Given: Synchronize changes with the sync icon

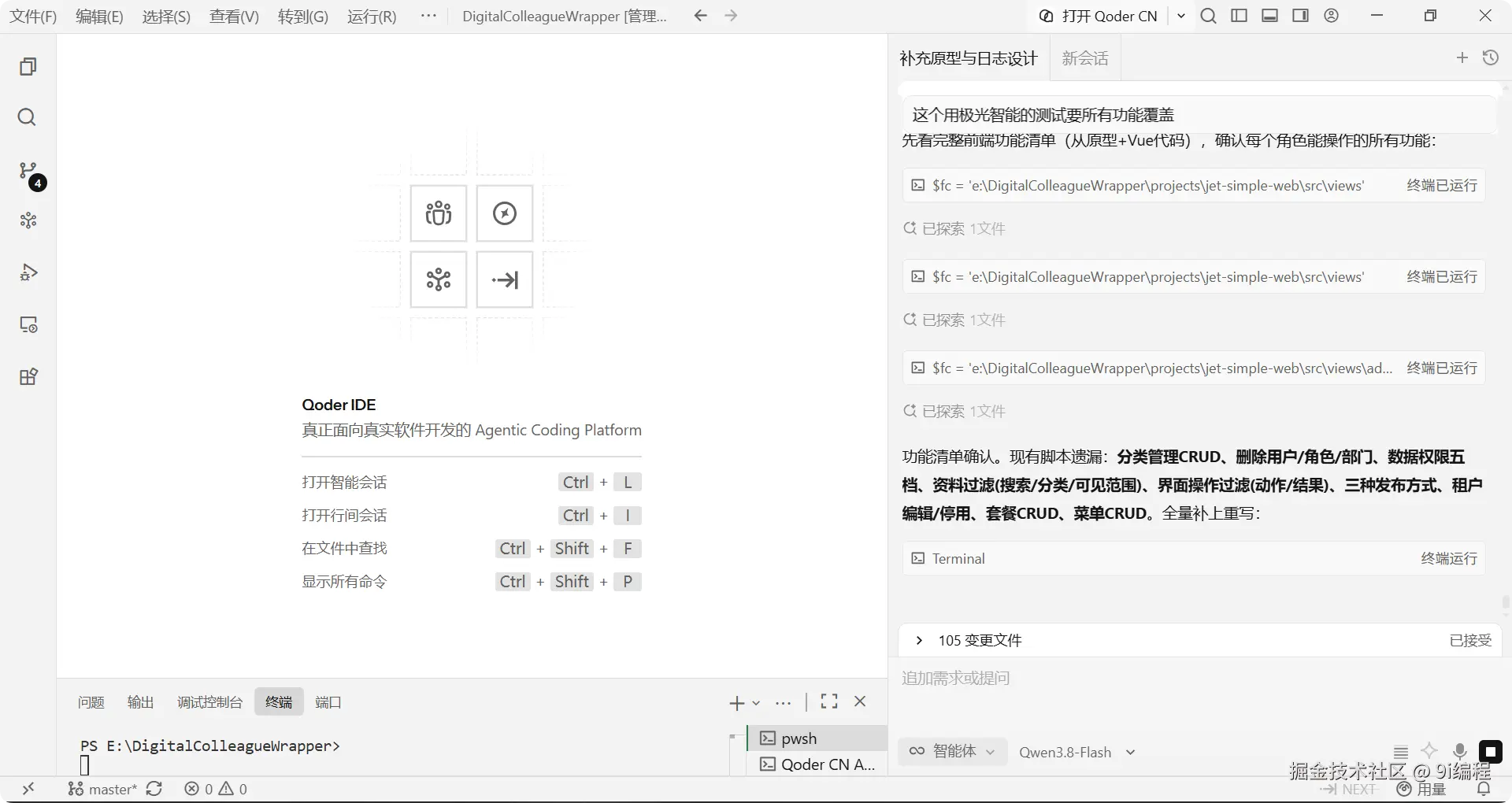Looking at the screenshot, I should coord(154,789).
